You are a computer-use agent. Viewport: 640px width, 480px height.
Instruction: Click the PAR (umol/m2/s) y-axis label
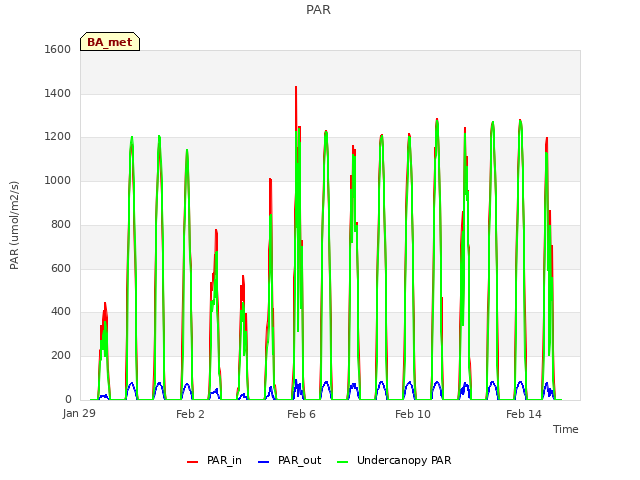[14, 225]
